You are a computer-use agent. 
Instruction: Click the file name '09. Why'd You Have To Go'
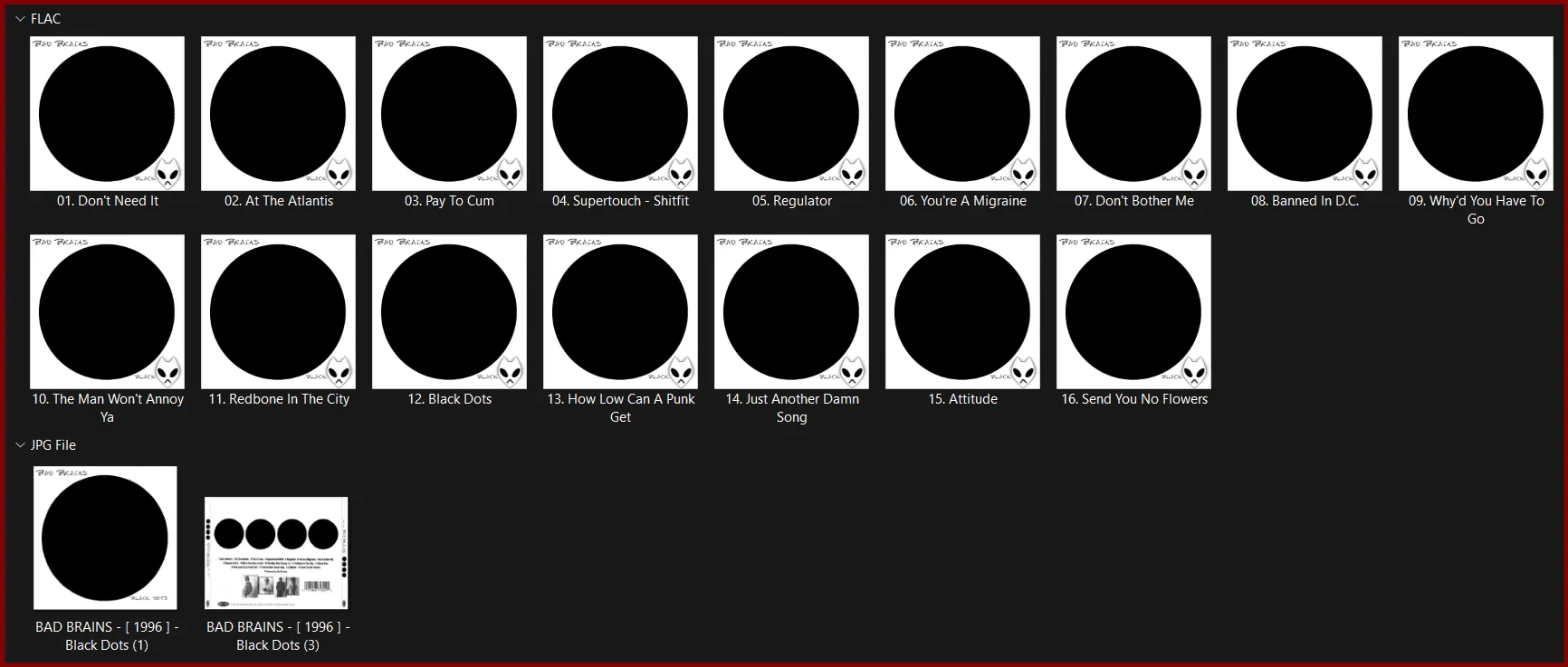1476,210
